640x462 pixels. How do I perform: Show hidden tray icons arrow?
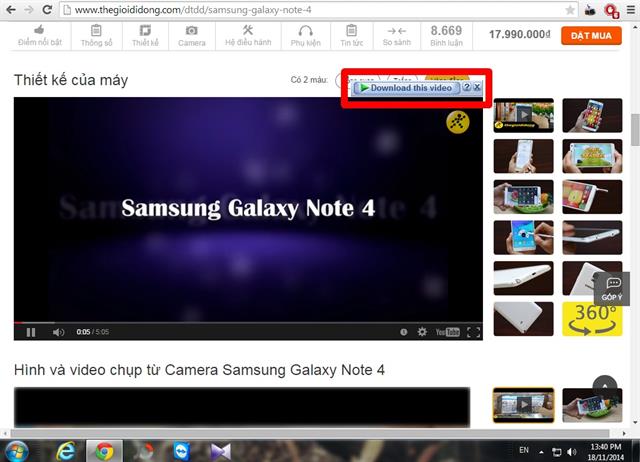click(x=541, y=452)
